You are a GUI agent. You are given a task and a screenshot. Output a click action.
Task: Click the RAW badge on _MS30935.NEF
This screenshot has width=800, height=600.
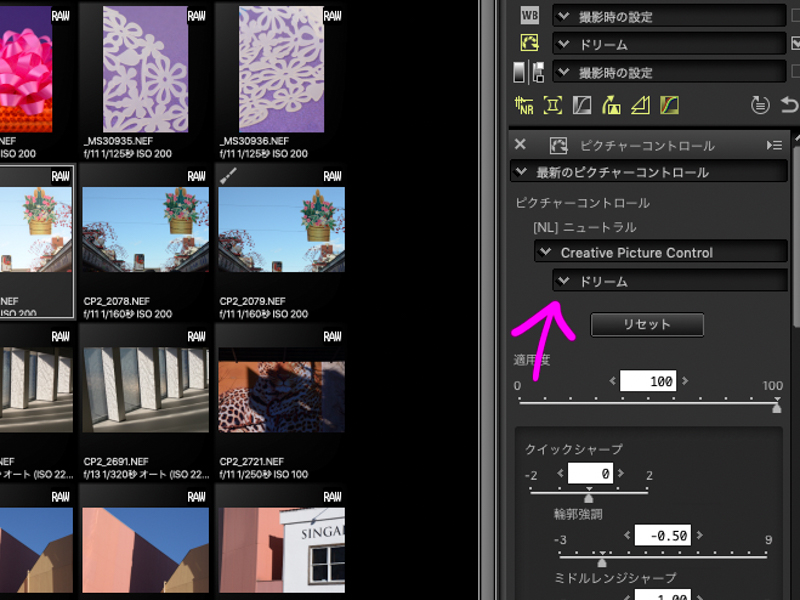point(196,16)
